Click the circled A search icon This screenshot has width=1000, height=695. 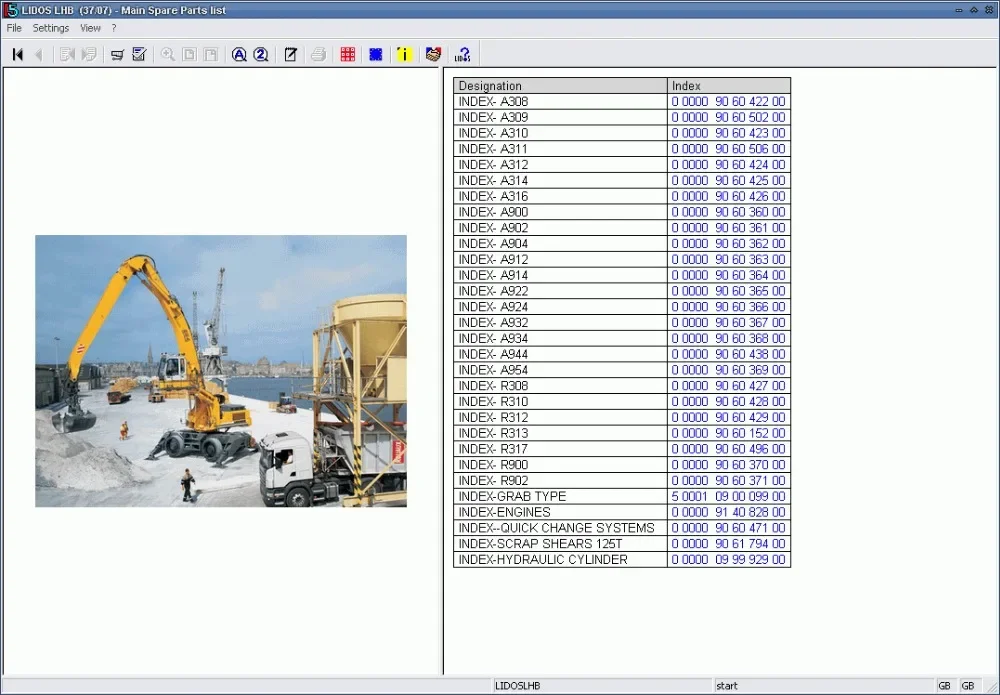[x=239, y=54]
